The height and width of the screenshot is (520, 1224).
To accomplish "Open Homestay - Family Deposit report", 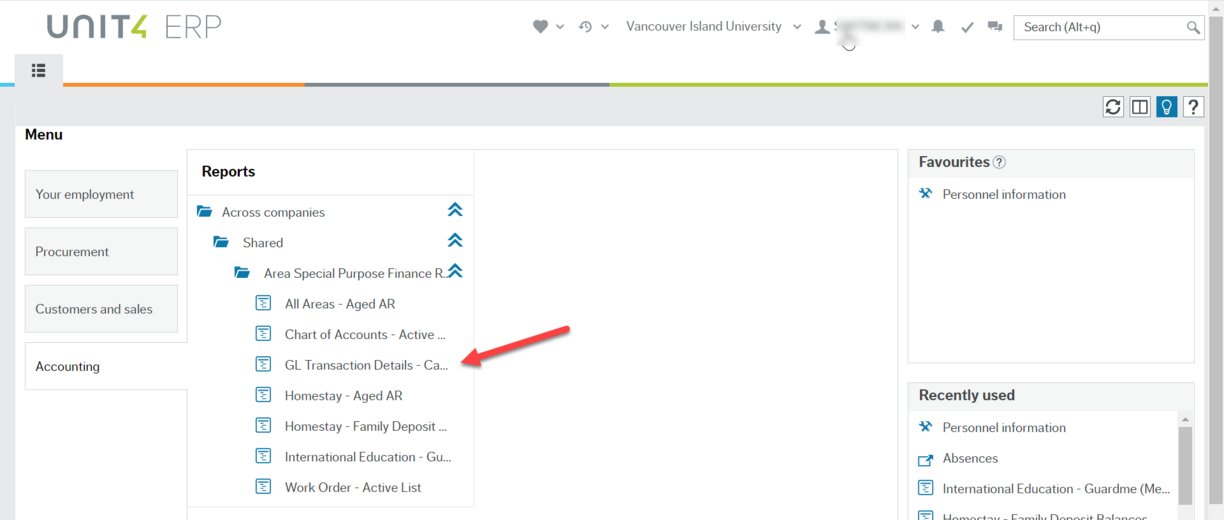I will pyautogui.click(x=366, y=427).
